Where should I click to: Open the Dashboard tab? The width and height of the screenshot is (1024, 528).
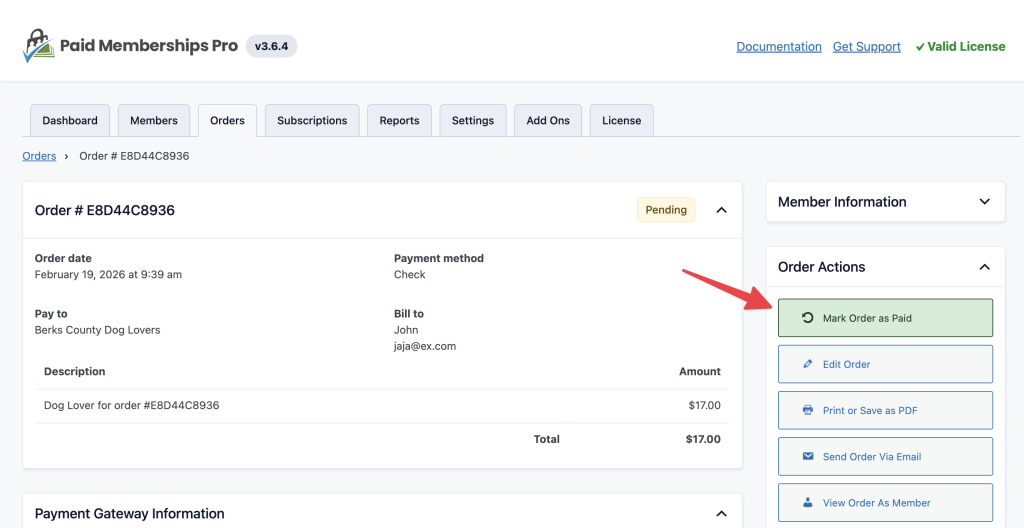pyautogui.click(x=70, y=120)
